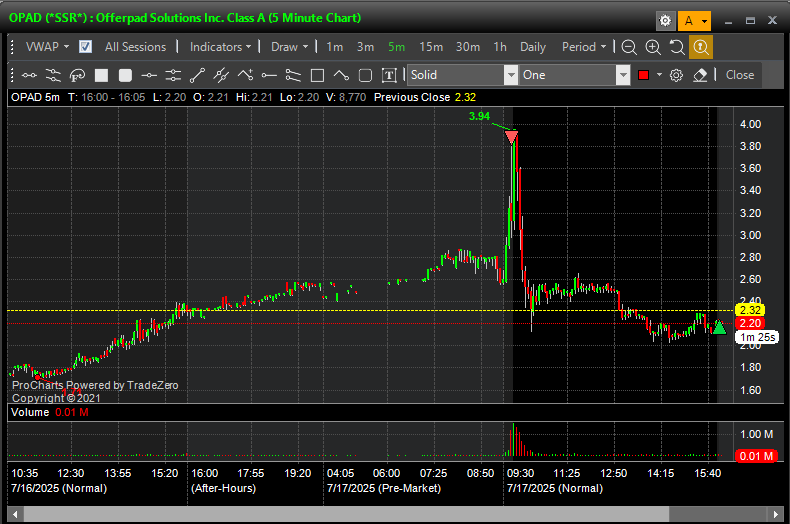Select the two diverging rays tool

pyautogui.click(x=293, y=76)
